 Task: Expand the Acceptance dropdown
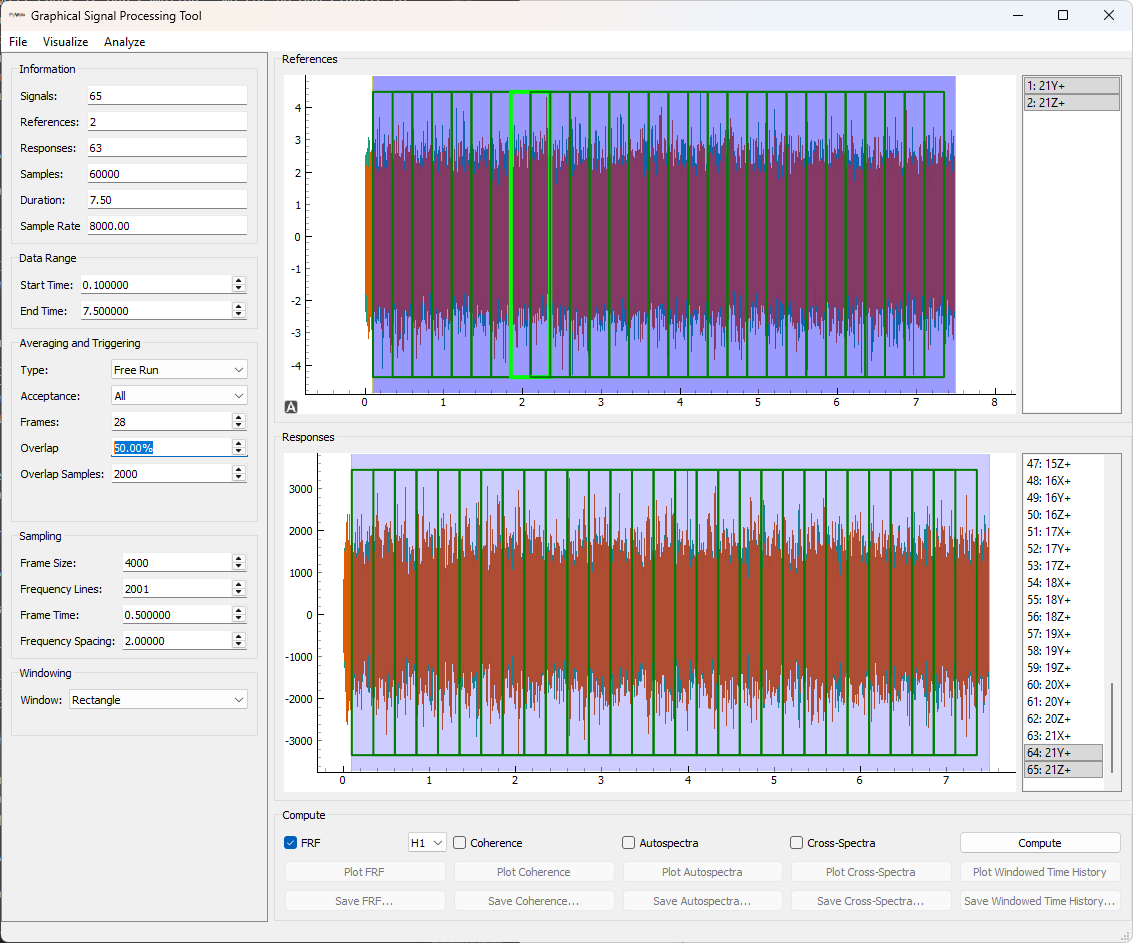(178, 396)
